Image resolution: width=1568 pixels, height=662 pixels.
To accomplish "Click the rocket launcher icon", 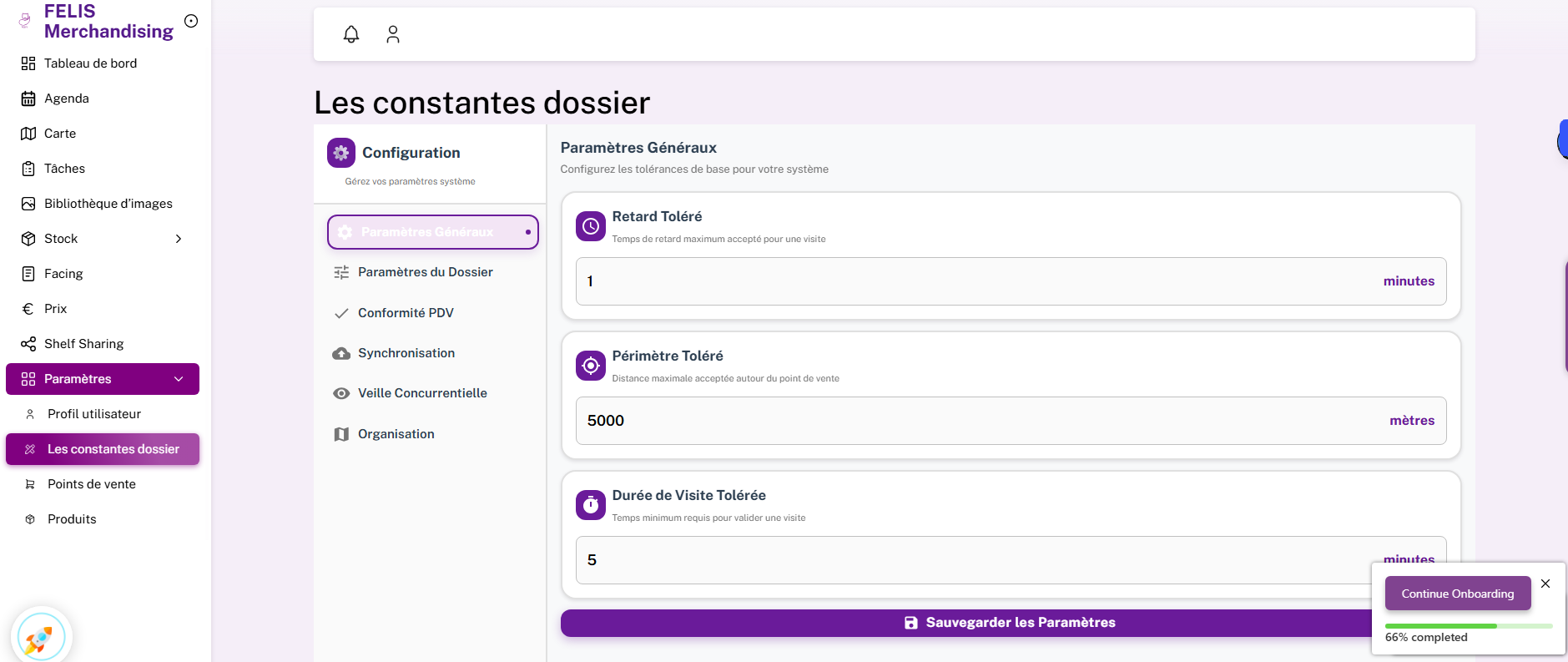I will pyautogui.click(x=40, y=638).
